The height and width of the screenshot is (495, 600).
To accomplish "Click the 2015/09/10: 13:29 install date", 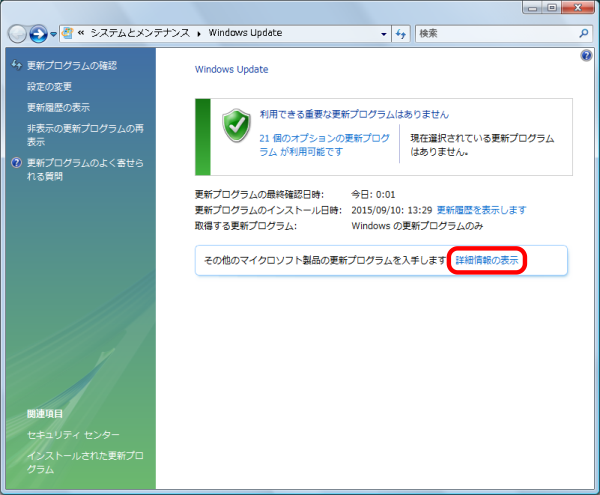I will pos(391,210).
